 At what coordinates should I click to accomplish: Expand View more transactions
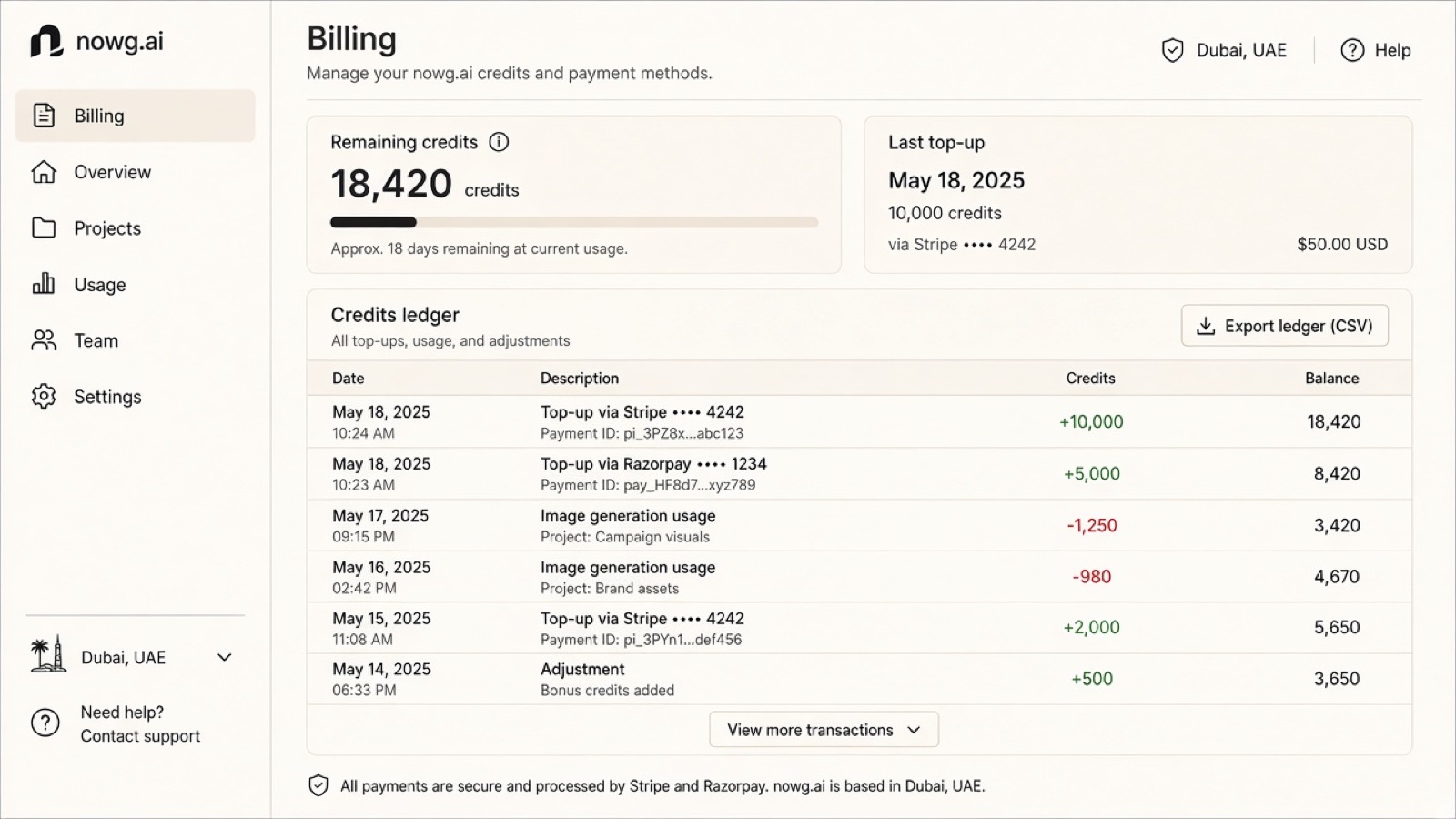tap(824, 730)
